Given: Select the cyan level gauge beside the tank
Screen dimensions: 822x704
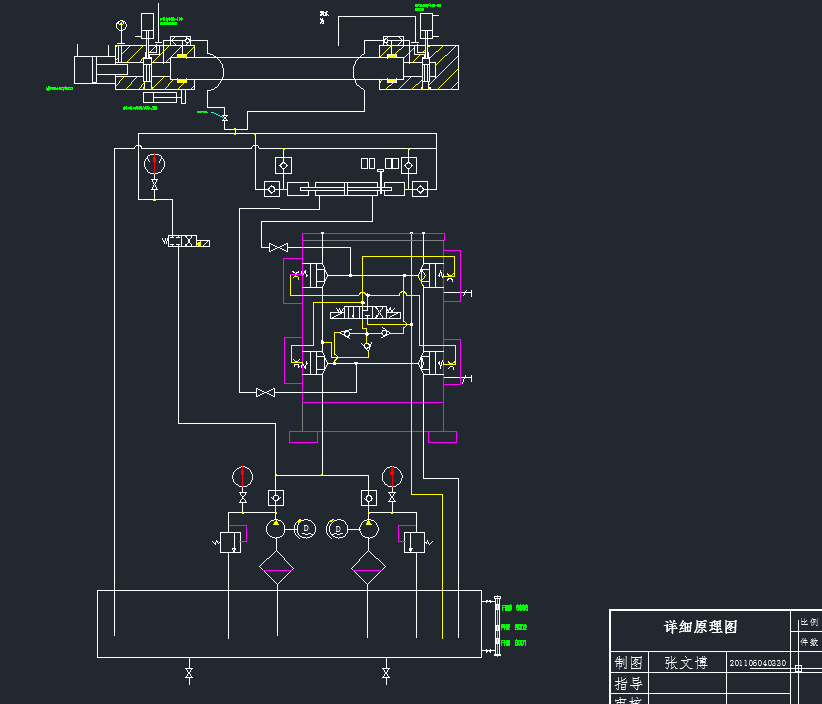Looking at the screenshot, I should click(x=497, y=626).
